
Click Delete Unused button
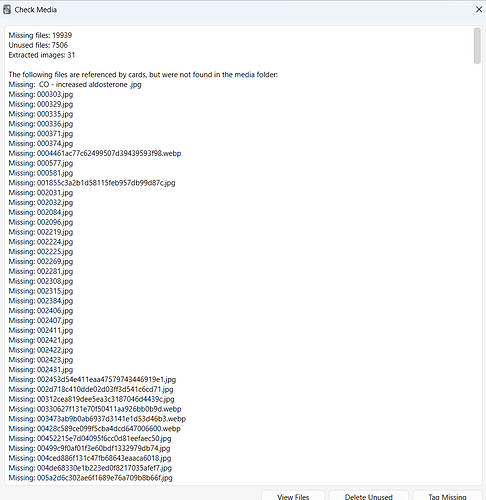(369, 496)
